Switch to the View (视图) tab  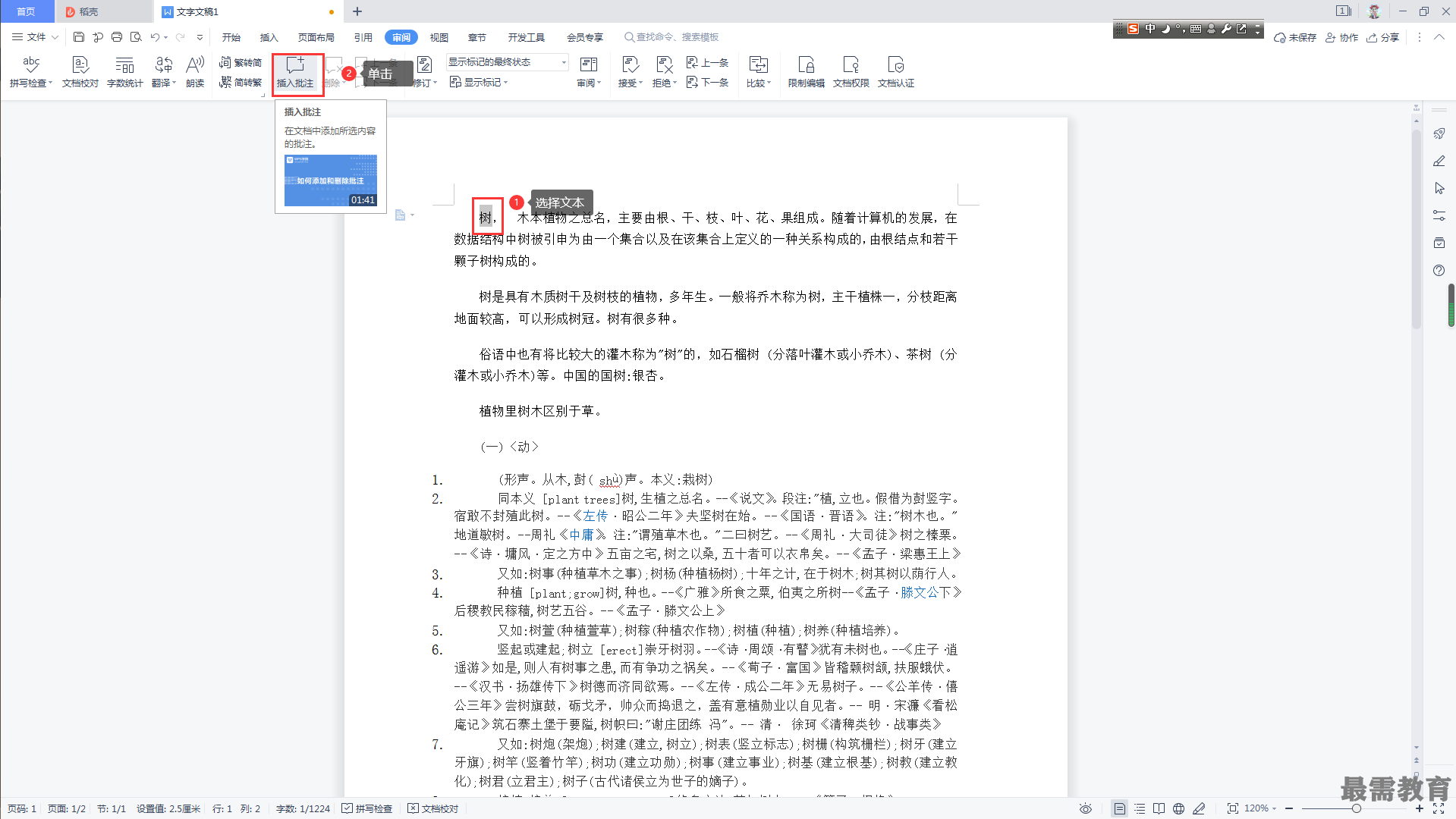click(439, 37)
